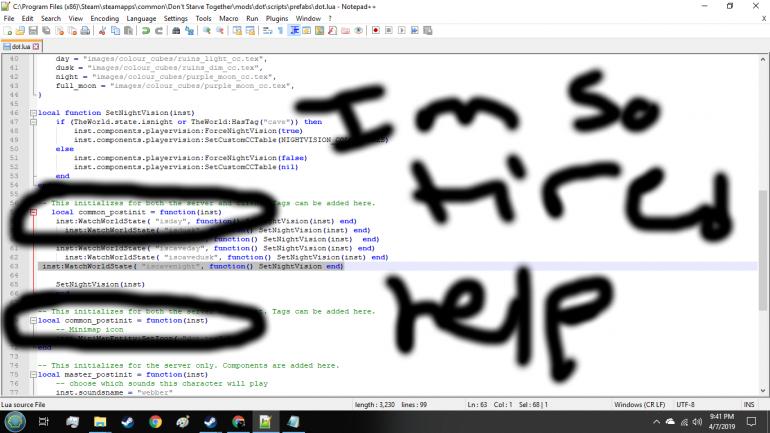Screen dimensions: 770x433
Task: Click 'length : 3,230' in status bar
Action: (x=375, y=405)
